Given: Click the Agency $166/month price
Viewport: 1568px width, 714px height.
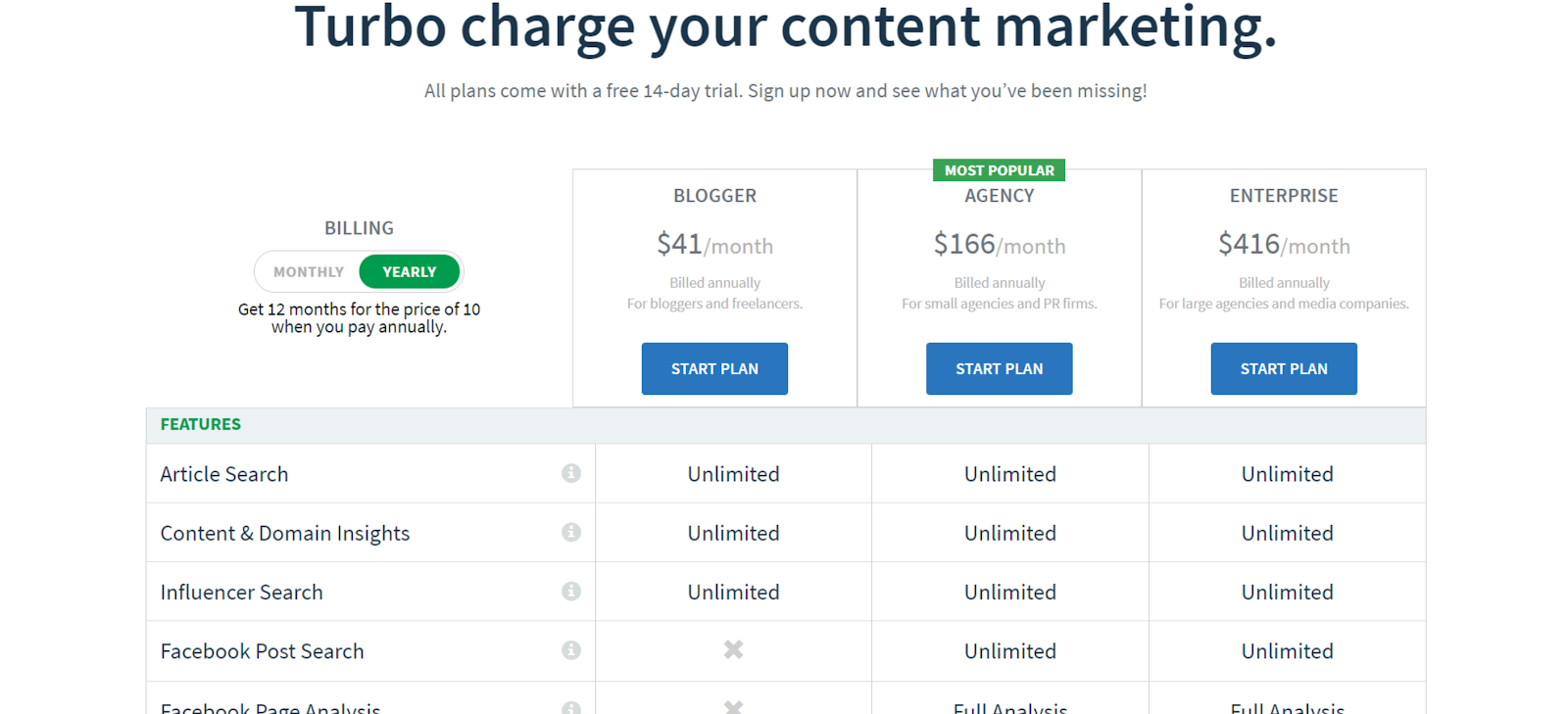Looking at the screenshot, I should [x=999, y=244].
